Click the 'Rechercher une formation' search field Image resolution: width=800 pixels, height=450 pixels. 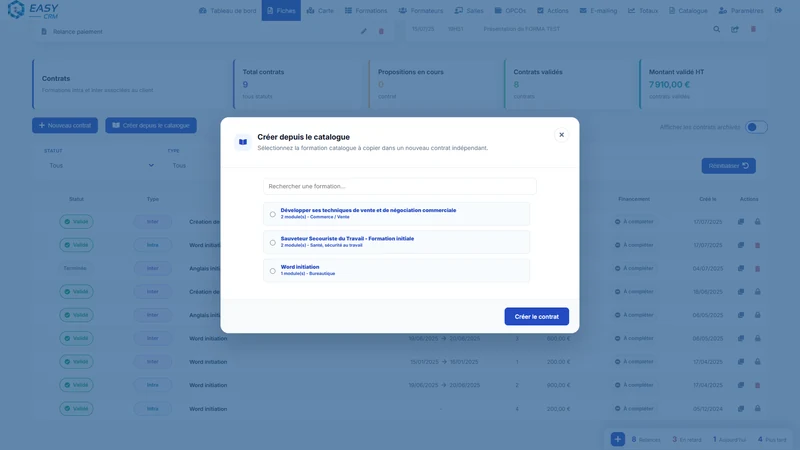pyautogui.click(x=399, y=186)
